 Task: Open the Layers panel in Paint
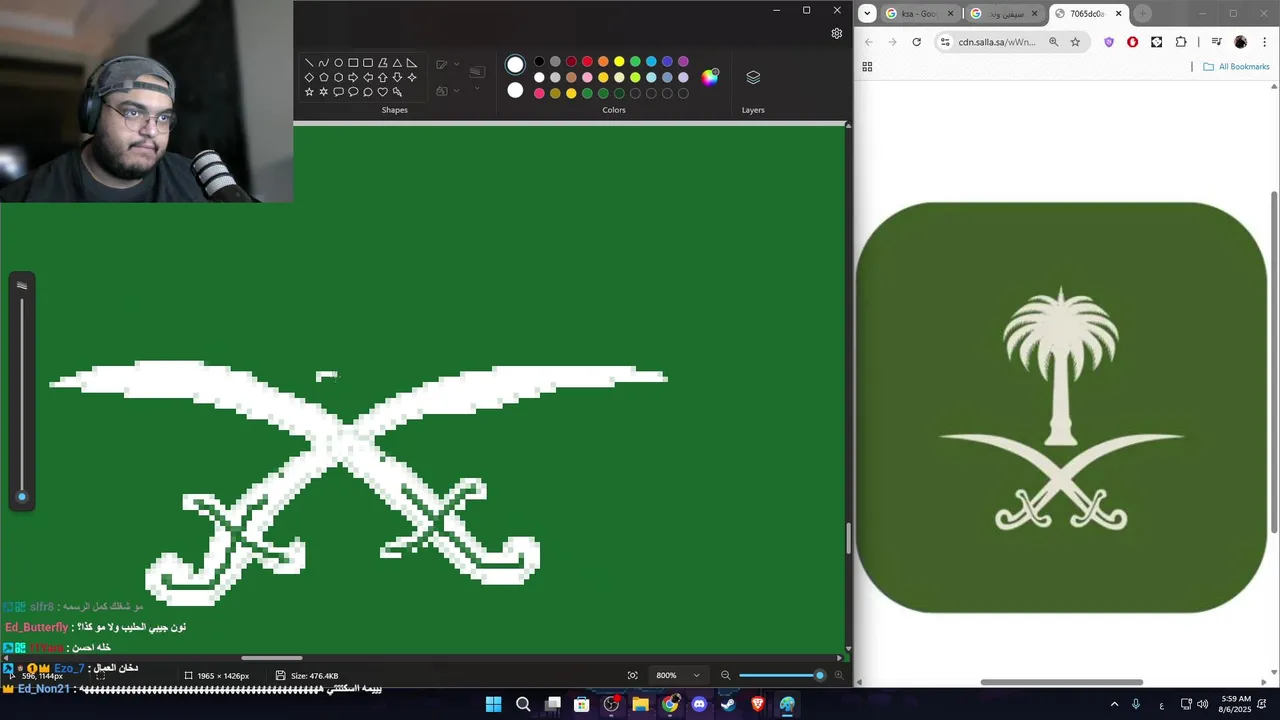pyautogui.click(x=753, y=78)
